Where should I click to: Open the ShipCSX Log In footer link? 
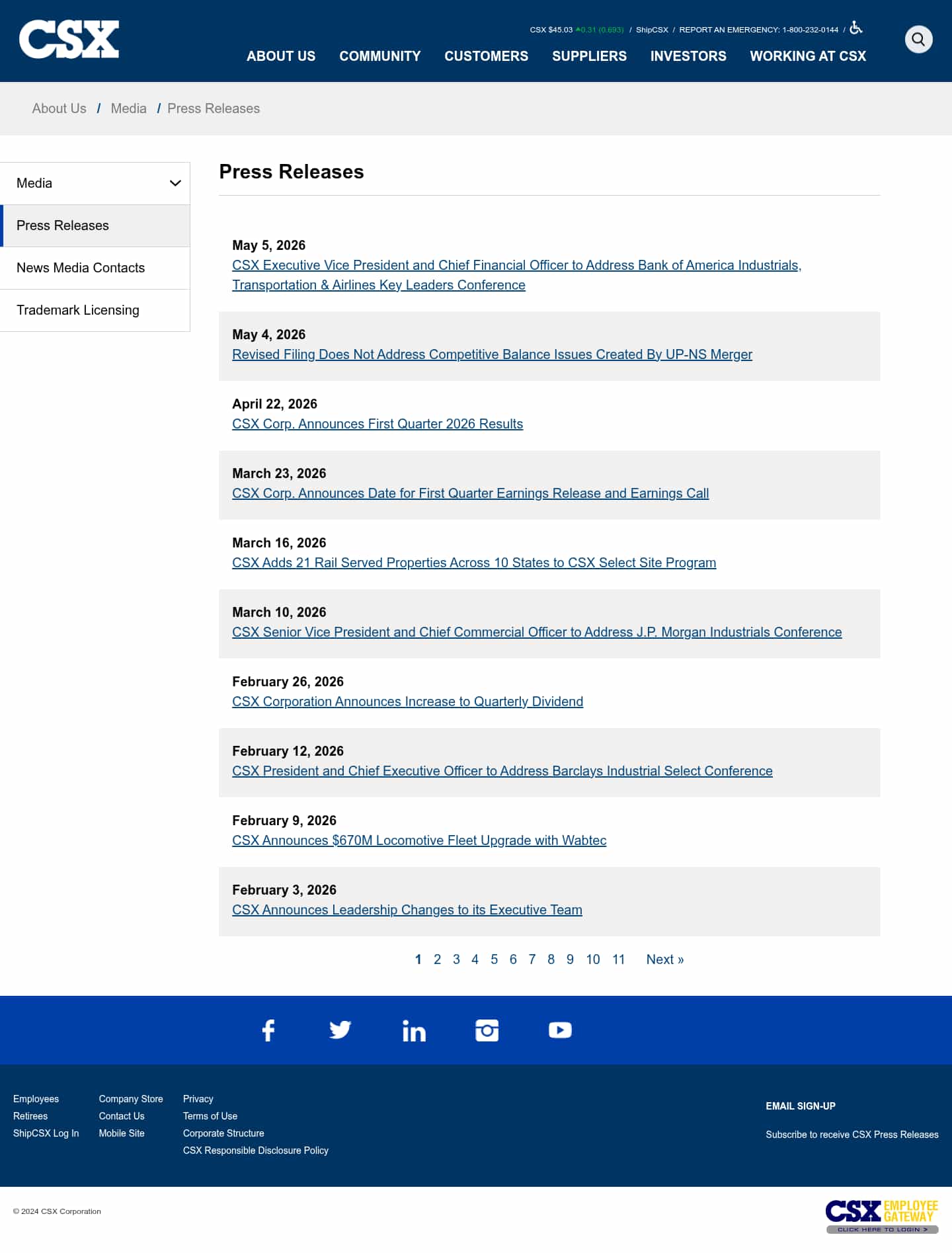click(46, 1133)
